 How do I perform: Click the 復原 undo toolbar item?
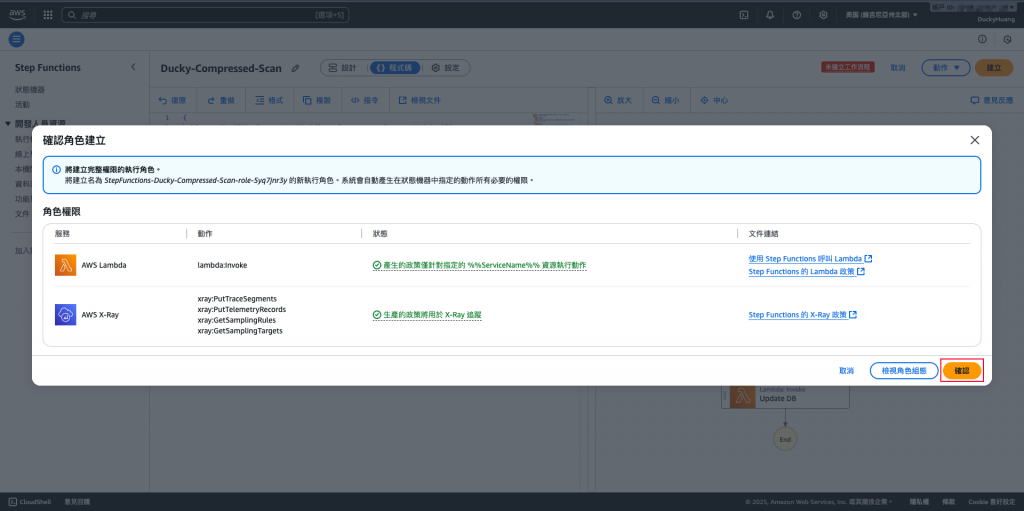(x=172, y=101)
